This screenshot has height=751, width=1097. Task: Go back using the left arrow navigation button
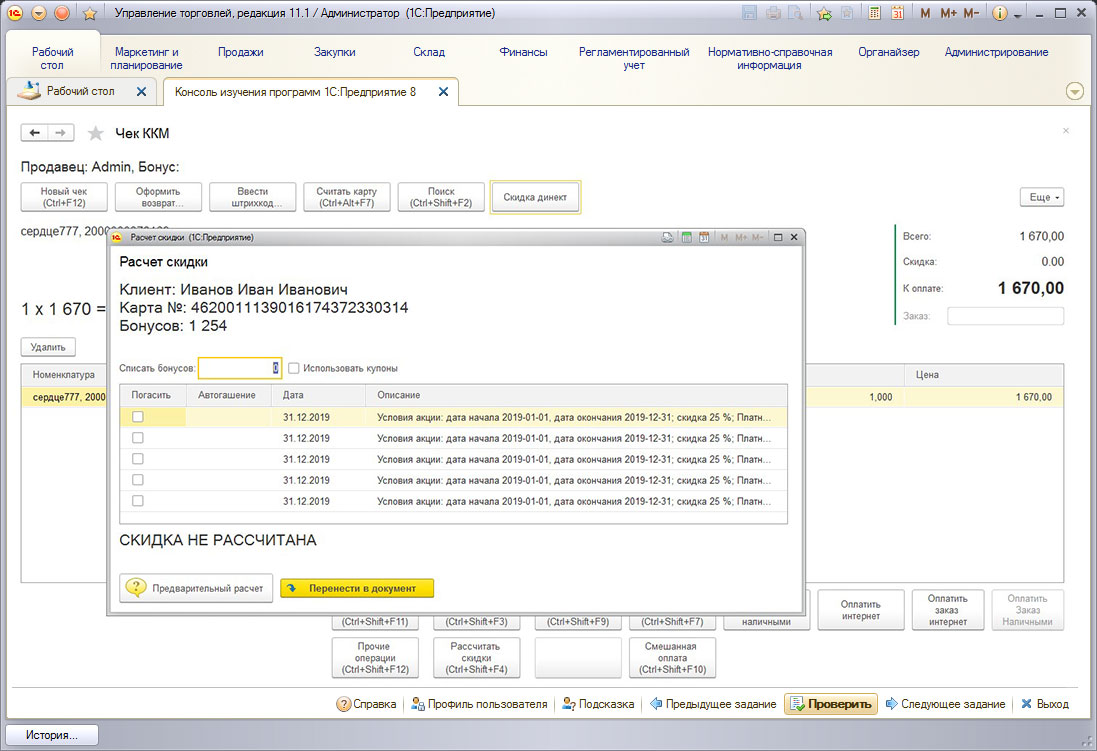click(35, 133)
